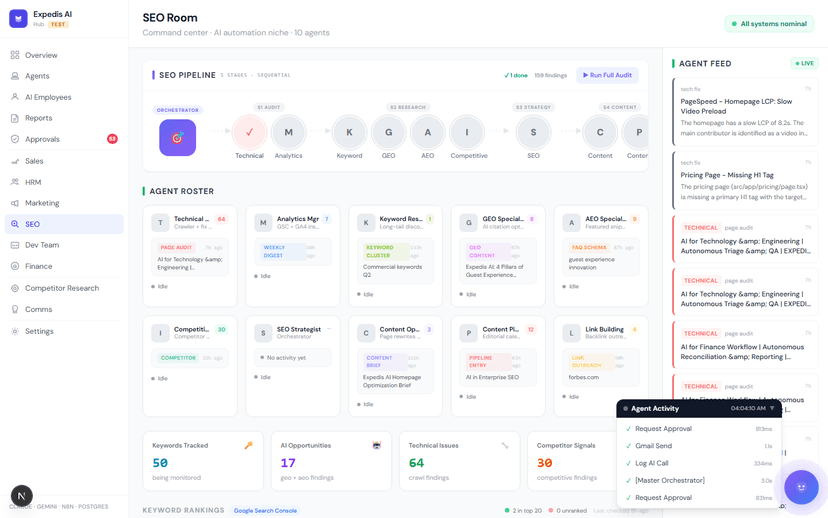
Task: Click the LIVE badge in Agent Feed
Action: [804, 63]
